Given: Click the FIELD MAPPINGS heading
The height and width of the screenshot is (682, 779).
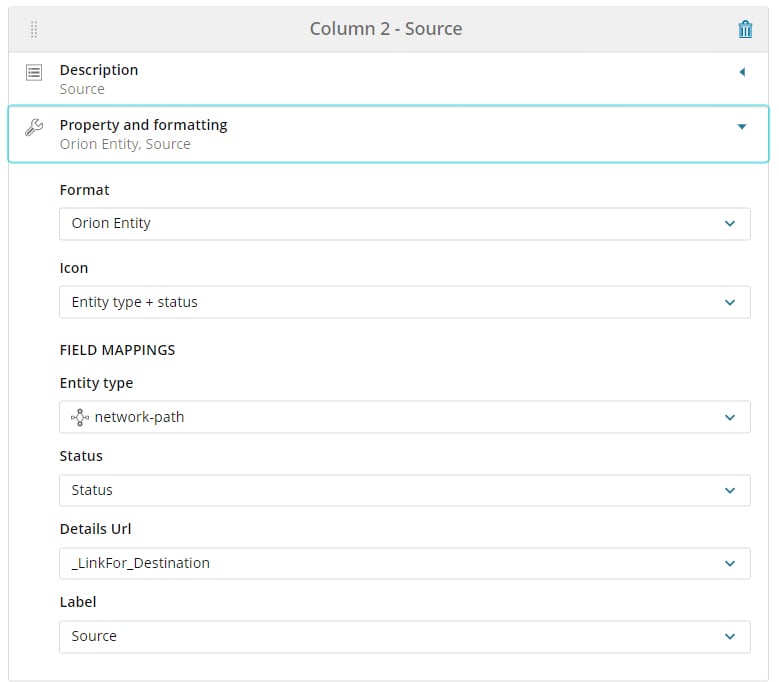Looking at the screenshot, I should [117, 350].
